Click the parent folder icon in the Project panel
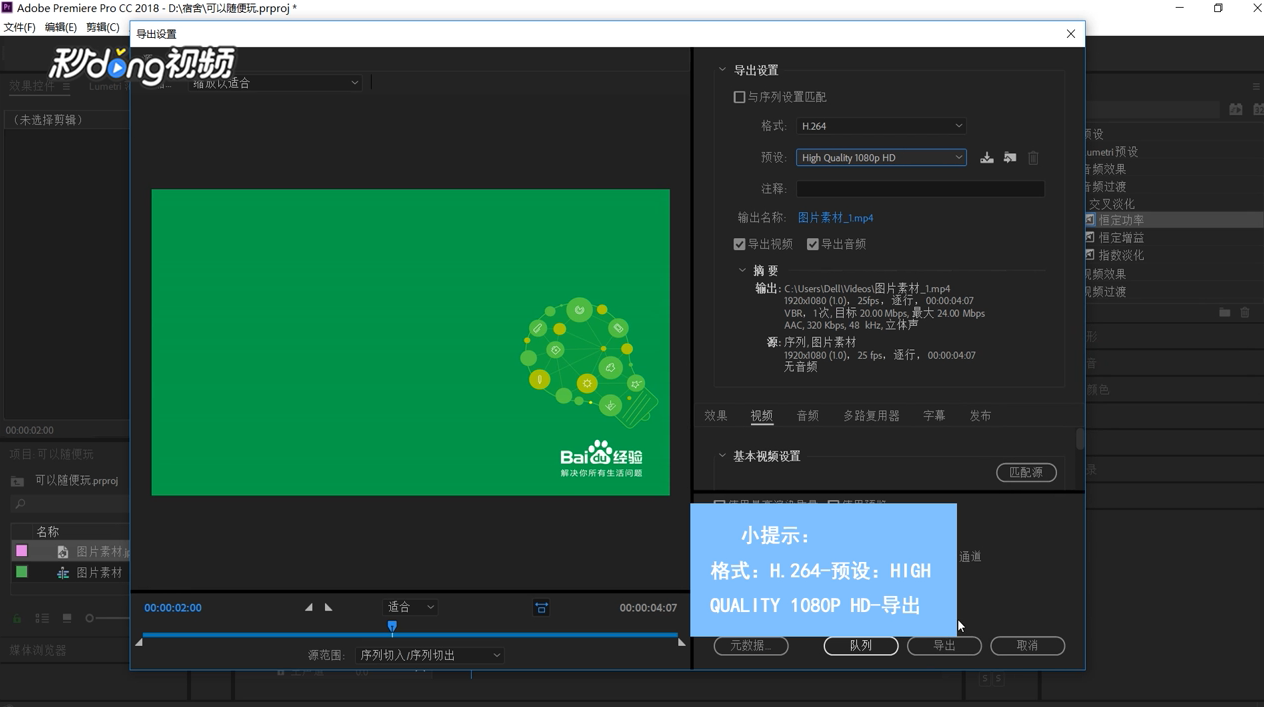The image size is (1264, 707). [x=17, y=481]
